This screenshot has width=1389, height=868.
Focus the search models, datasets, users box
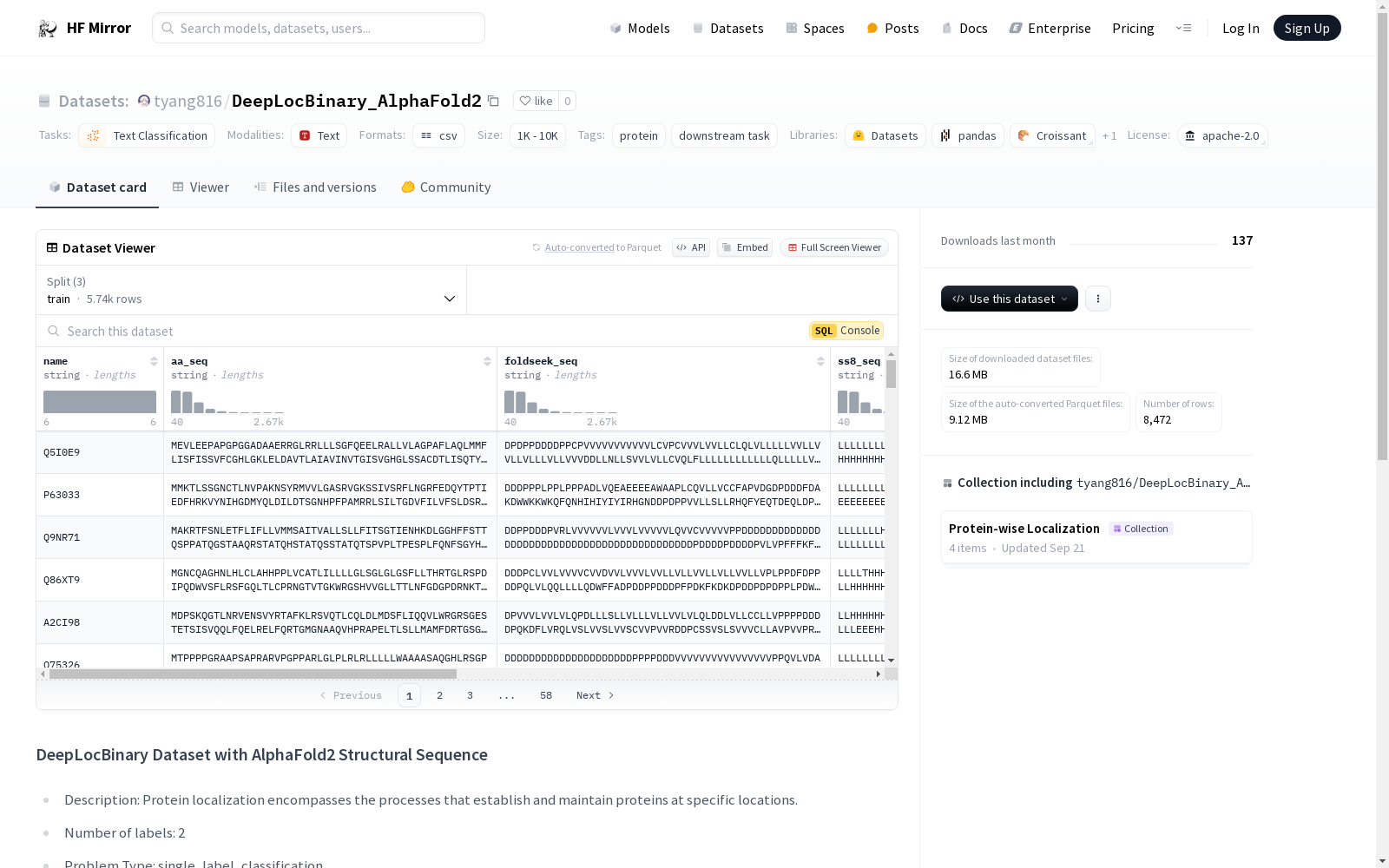[319, 28]
